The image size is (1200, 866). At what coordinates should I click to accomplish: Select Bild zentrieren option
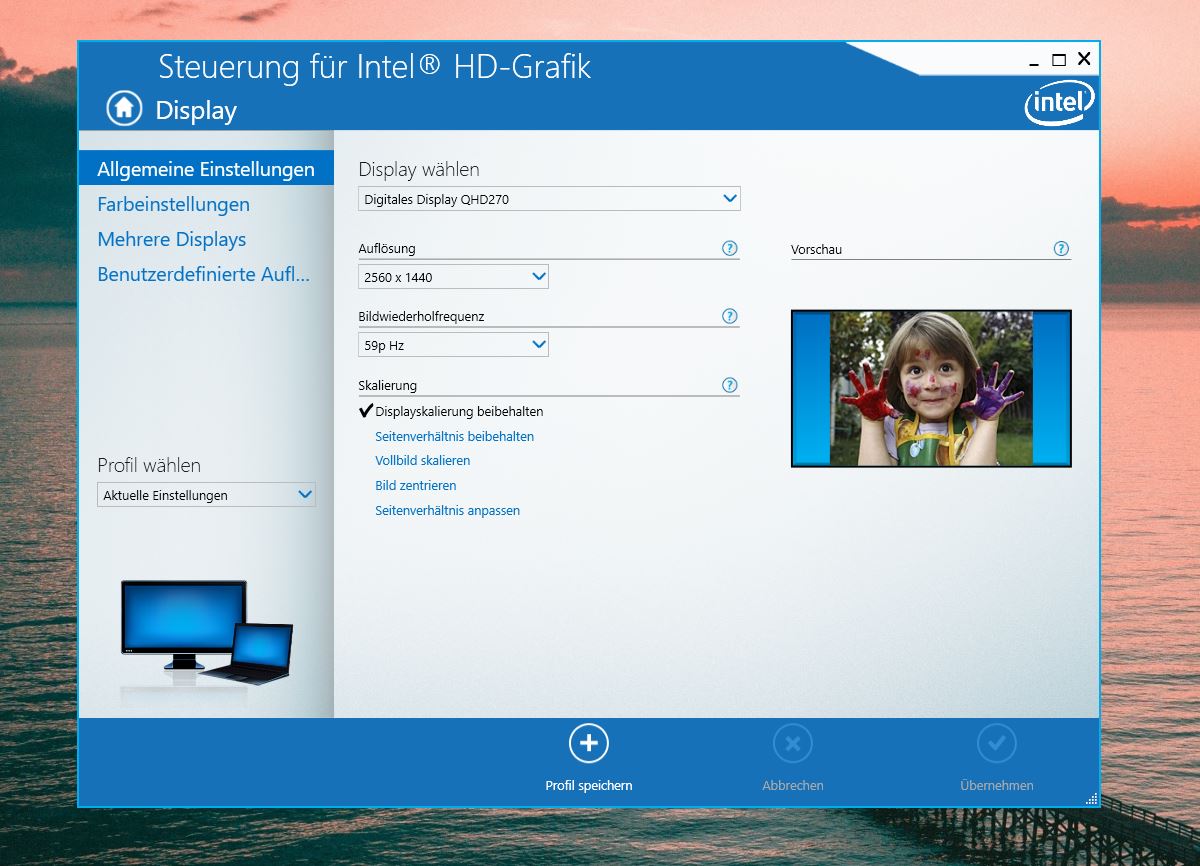coord(415,486)
